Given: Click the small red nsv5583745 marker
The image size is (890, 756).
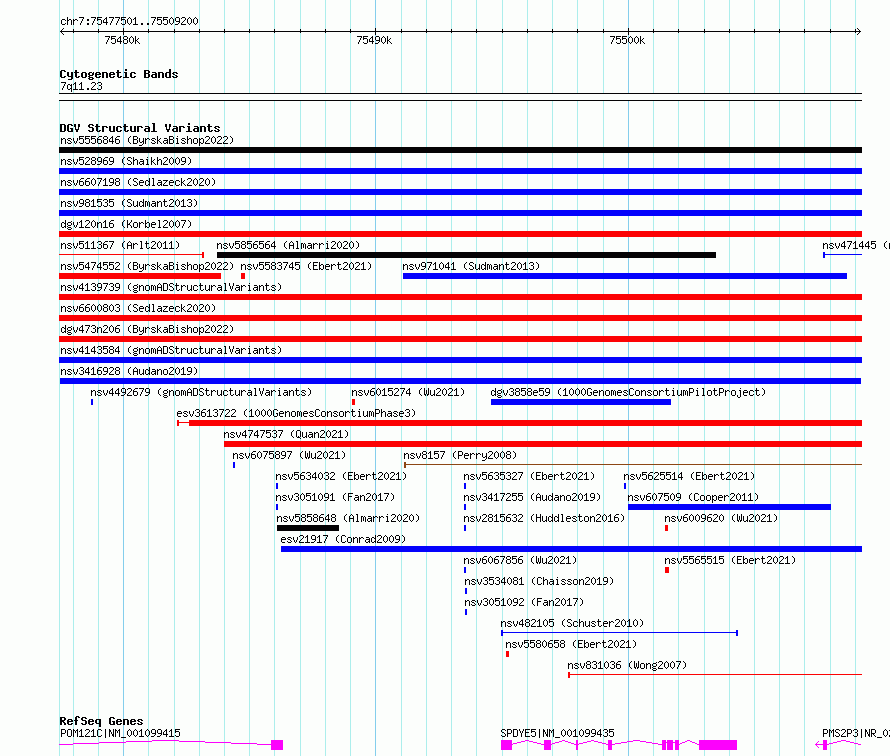Looking at the screenshot, I should [x=243, y=276].
